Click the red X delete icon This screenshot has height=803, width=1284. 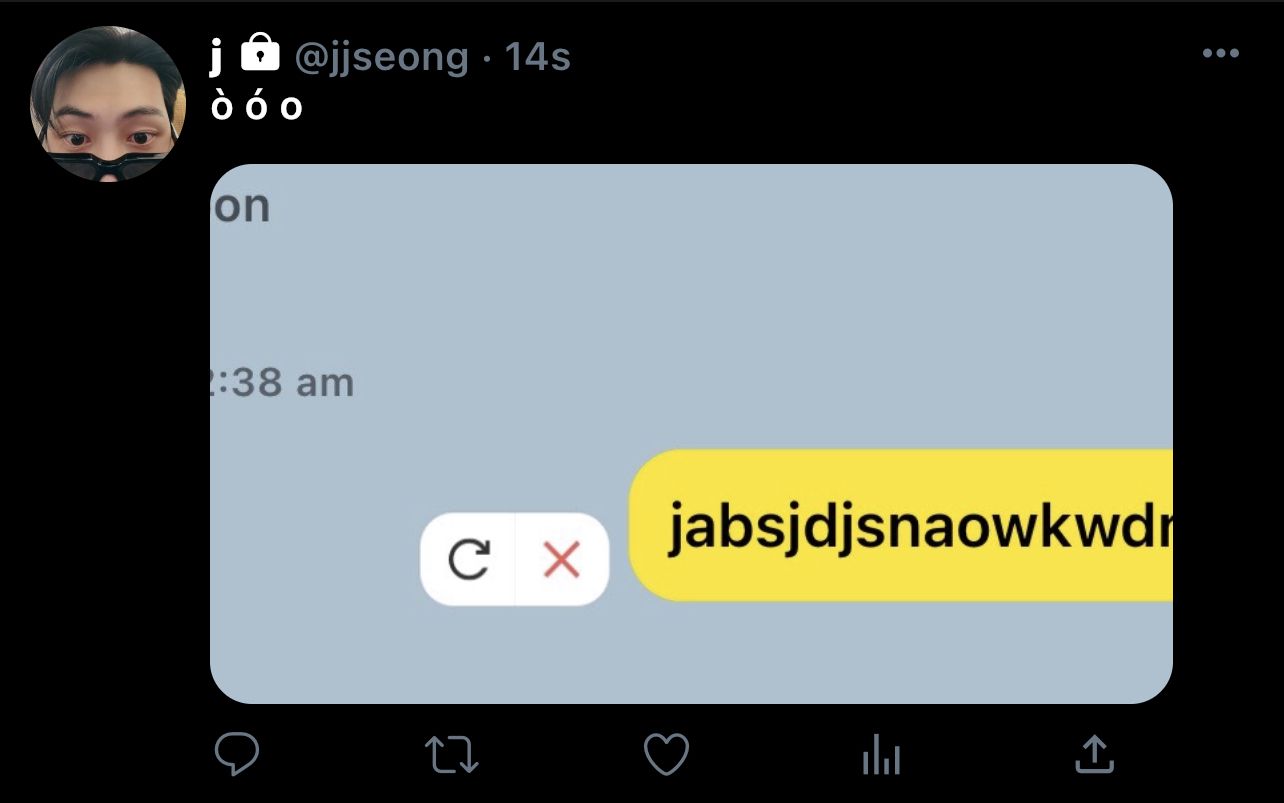pyautogui.click(x=561, y=560)
